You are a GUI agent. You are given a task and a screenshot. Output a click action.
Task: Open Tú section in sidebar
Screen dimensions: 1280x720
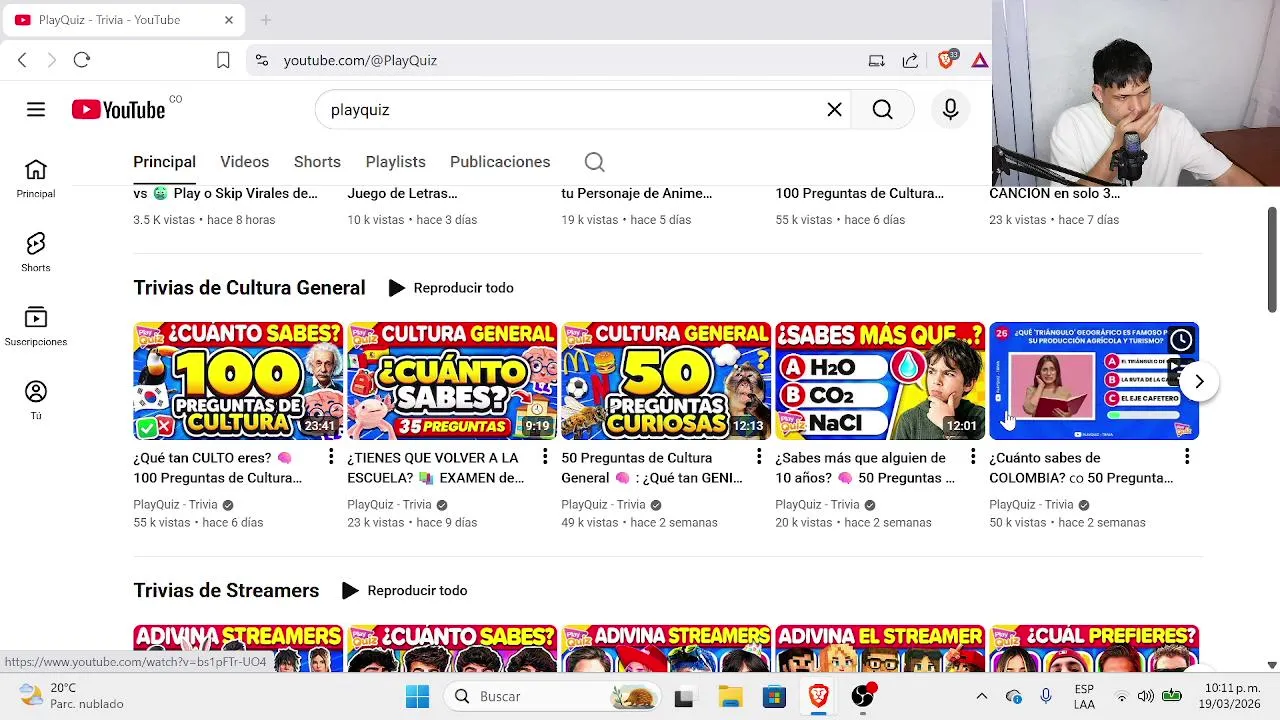tap(36, 401)
